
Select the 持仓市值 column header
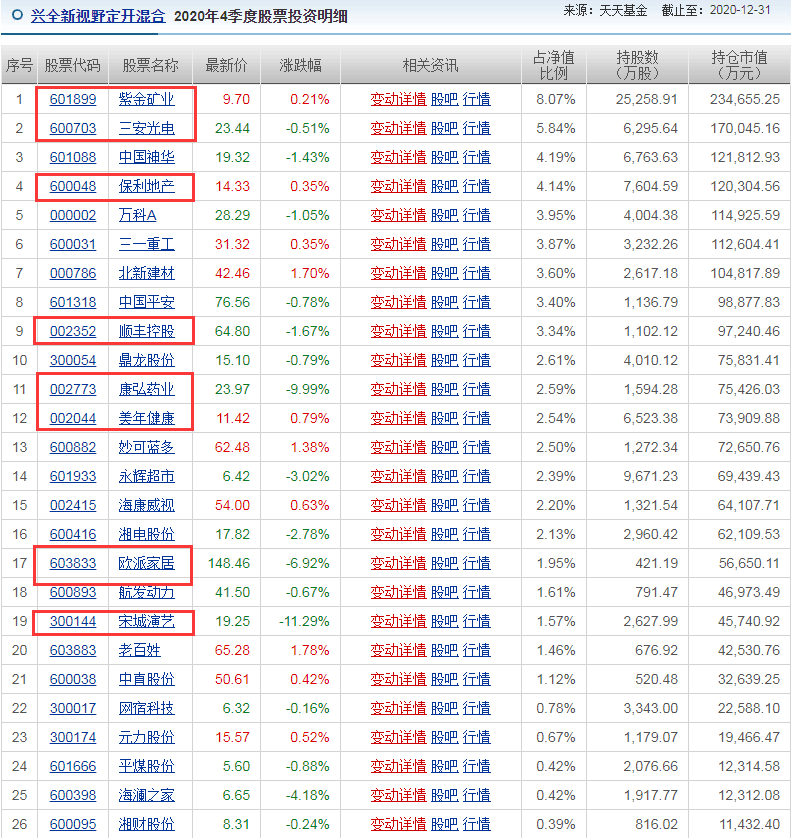coord(739,65)
